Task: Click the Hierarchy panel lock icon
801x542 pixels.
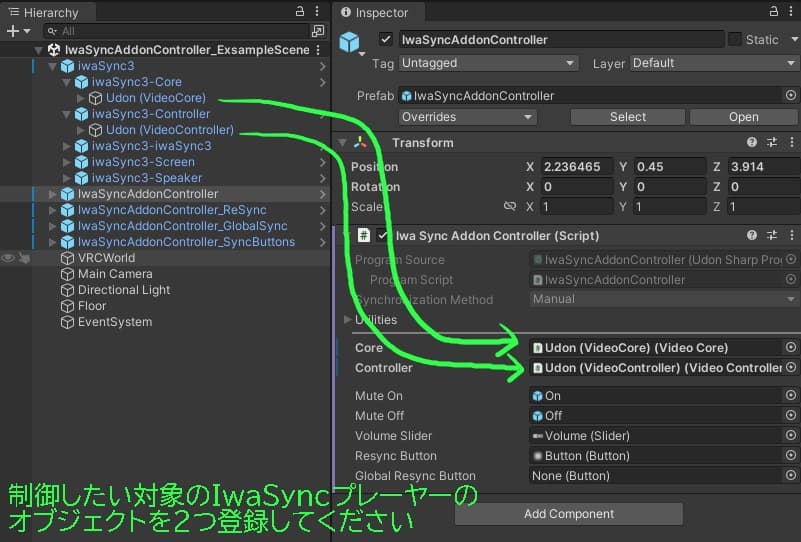Action: point(302,11)
